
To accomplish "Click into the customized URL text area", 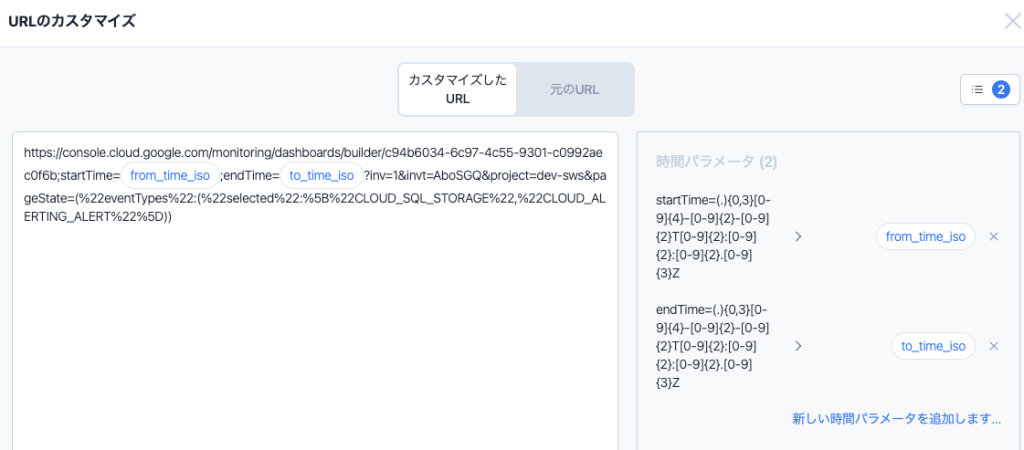I will (315, 330).
